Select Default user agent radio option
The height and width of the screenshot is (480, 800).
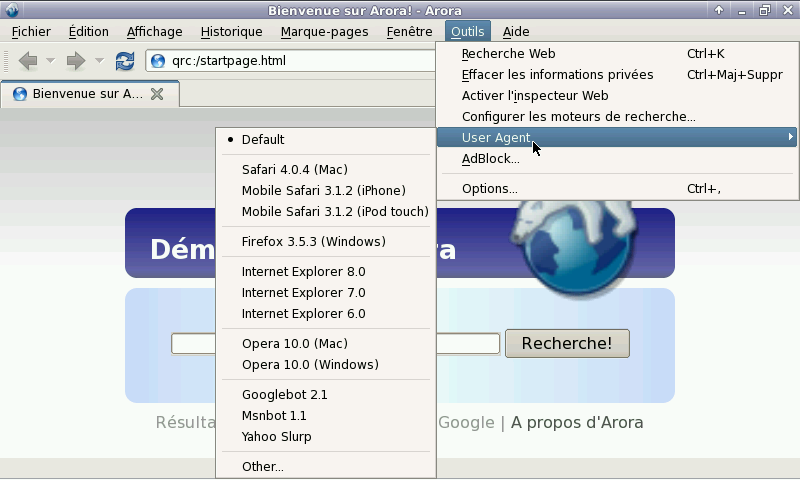point(326,140)
